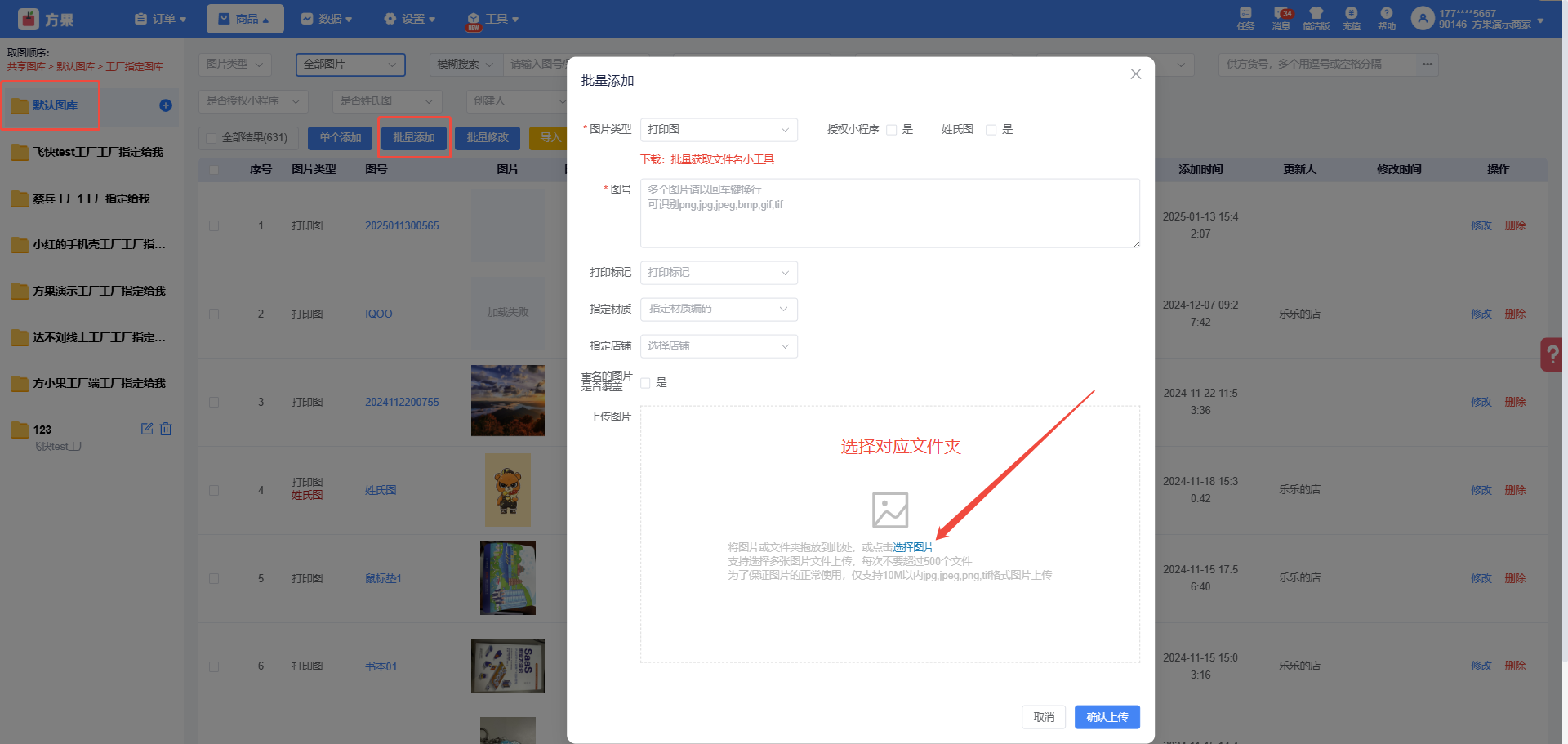This screenshot has height=744, width=1568.
Task: Open the 方小果工厂端工厂指定给我 folder
Action: (88, 383)
